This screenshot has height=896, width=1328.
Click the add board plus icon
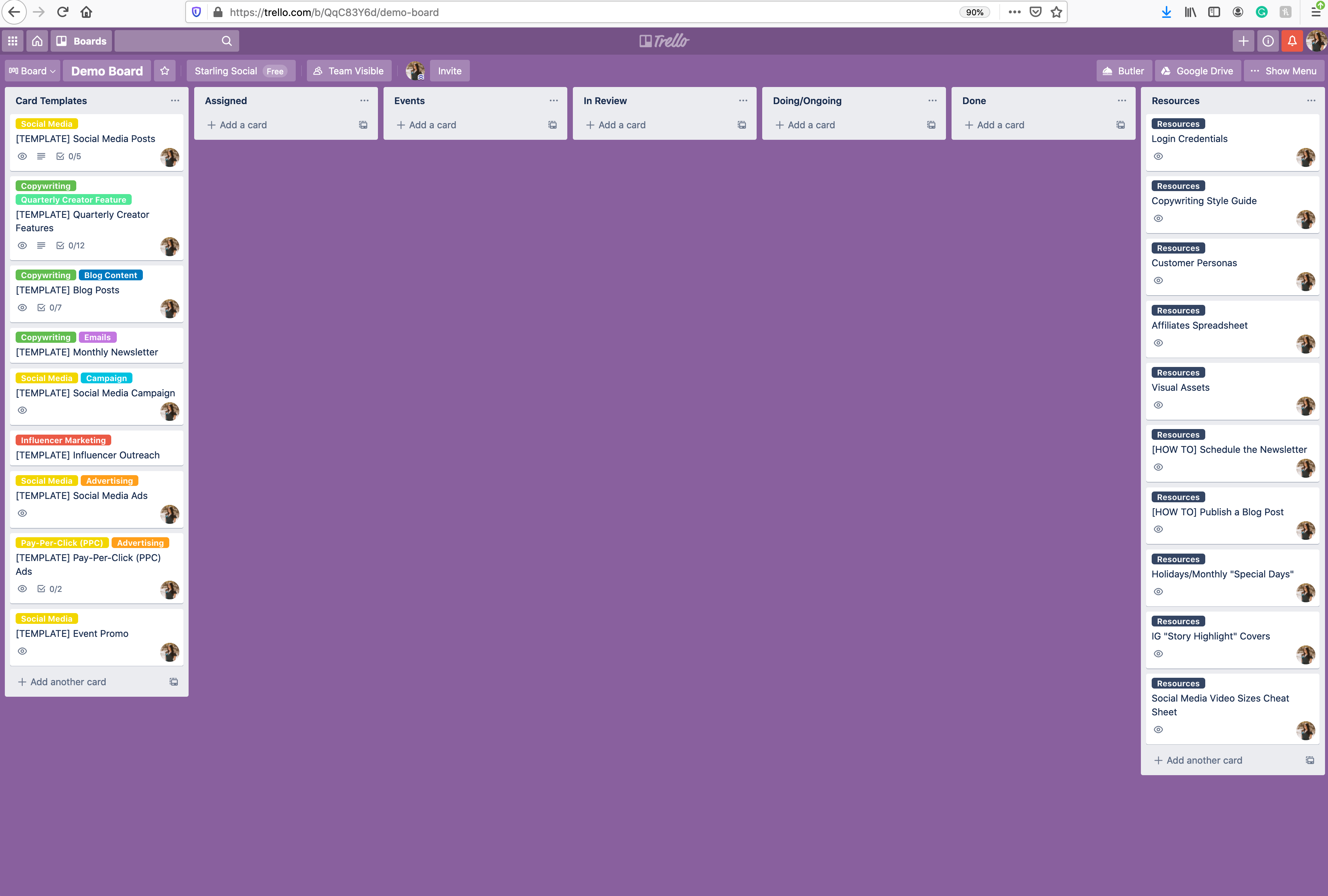click(x=1244, y=41)
